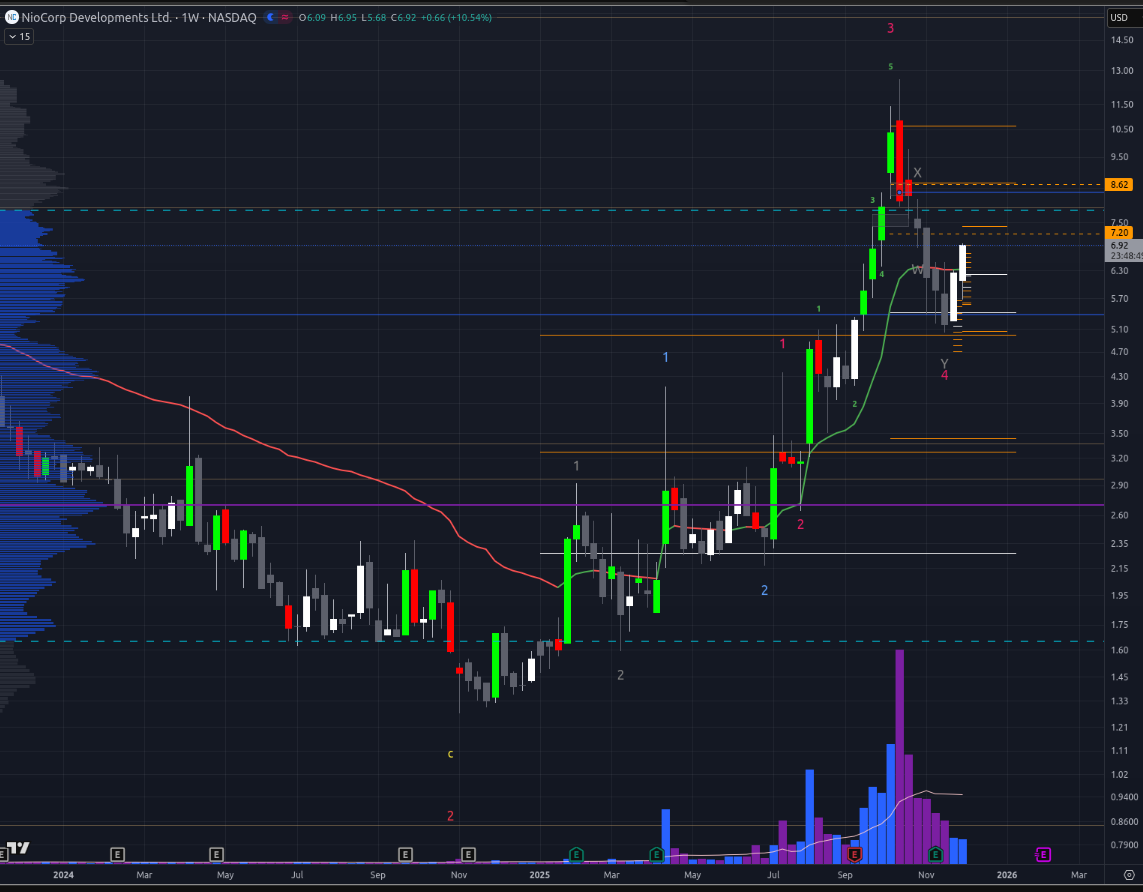Click the gray earnings marker near November 2024
The height and width of the screenshot is (892, 1143).
point(467,854)
